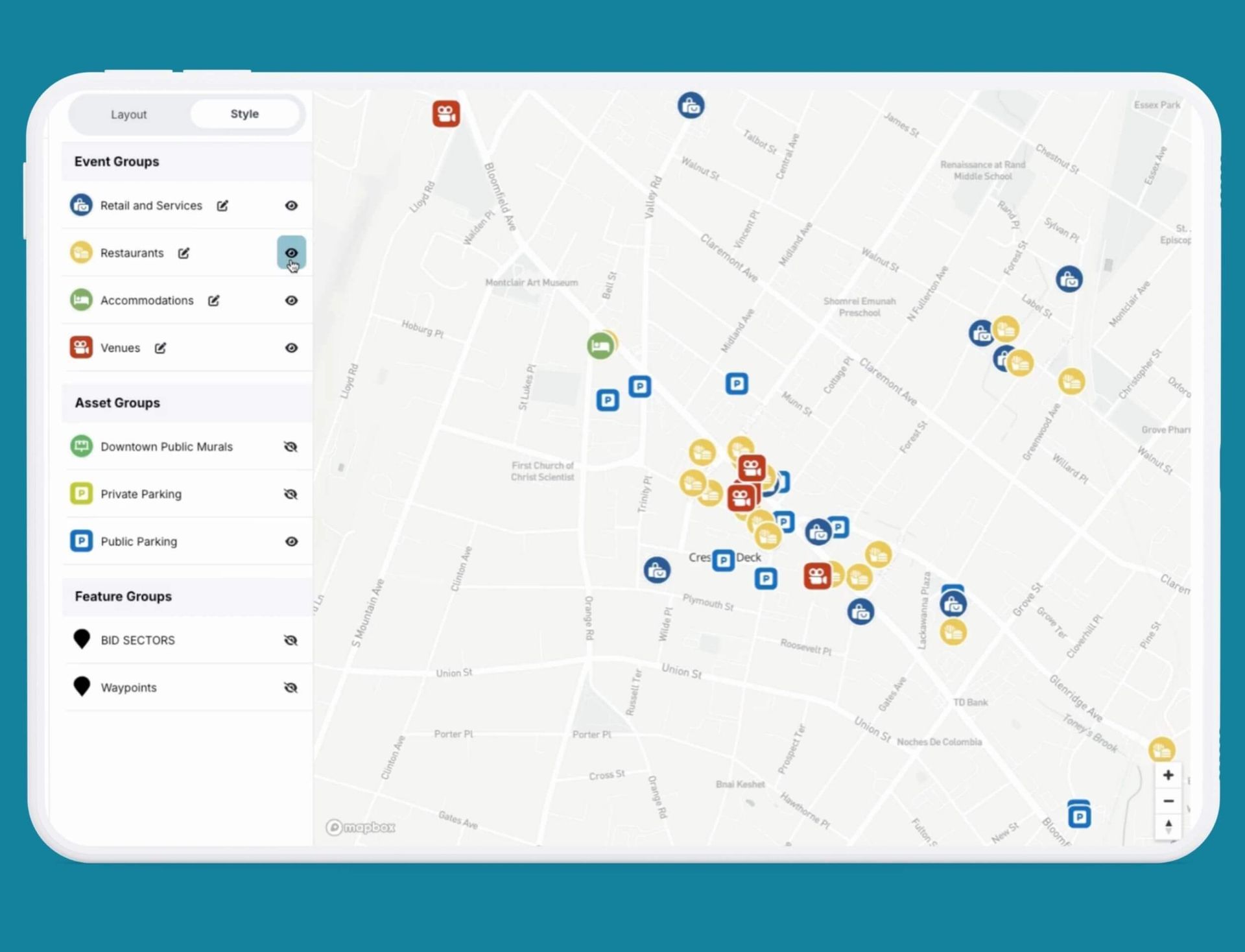
Task: Click the Accommodations group icon
Action: 81,300
